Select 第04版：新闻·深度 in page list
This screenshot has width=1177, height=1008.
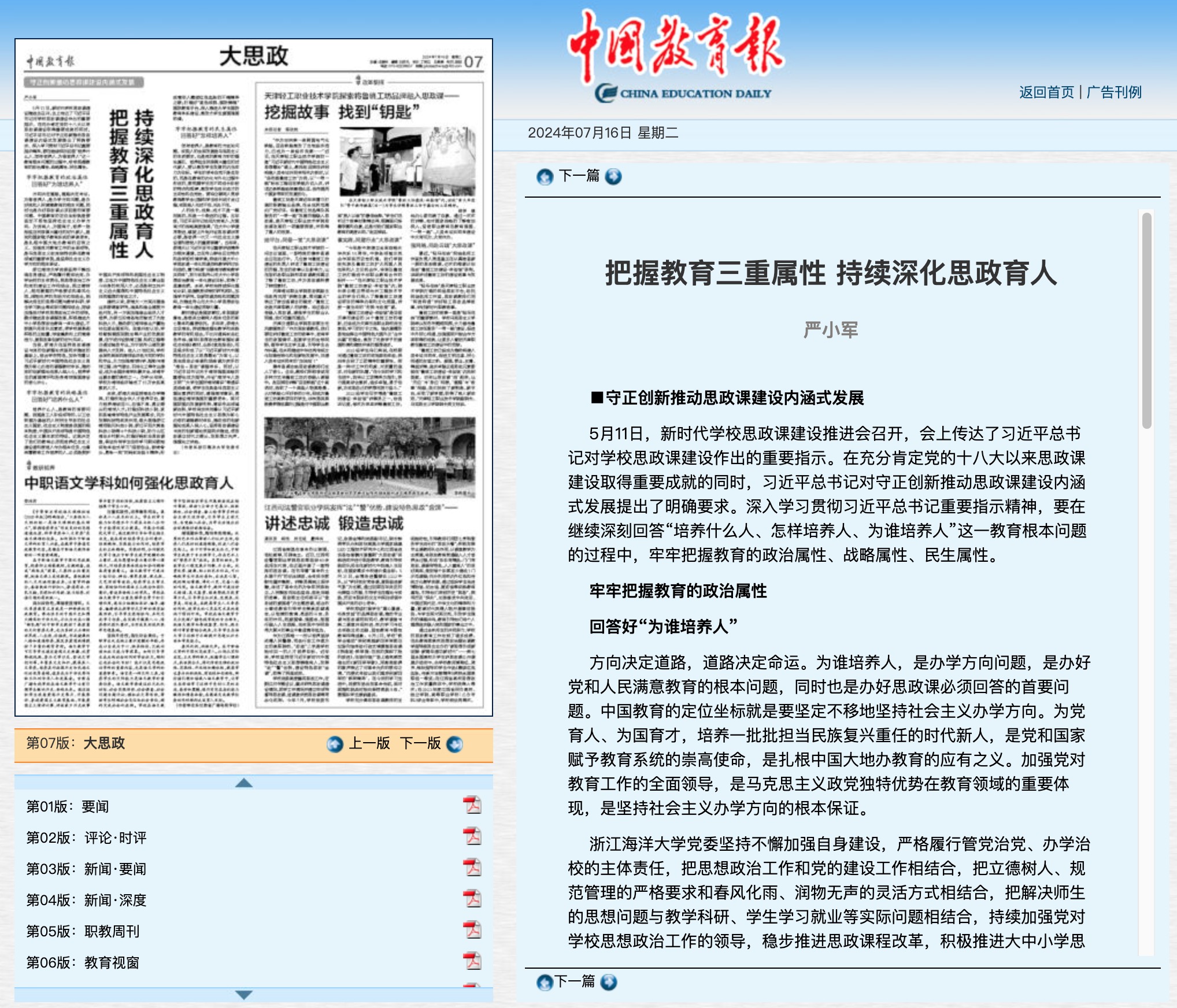coord(87,900)
